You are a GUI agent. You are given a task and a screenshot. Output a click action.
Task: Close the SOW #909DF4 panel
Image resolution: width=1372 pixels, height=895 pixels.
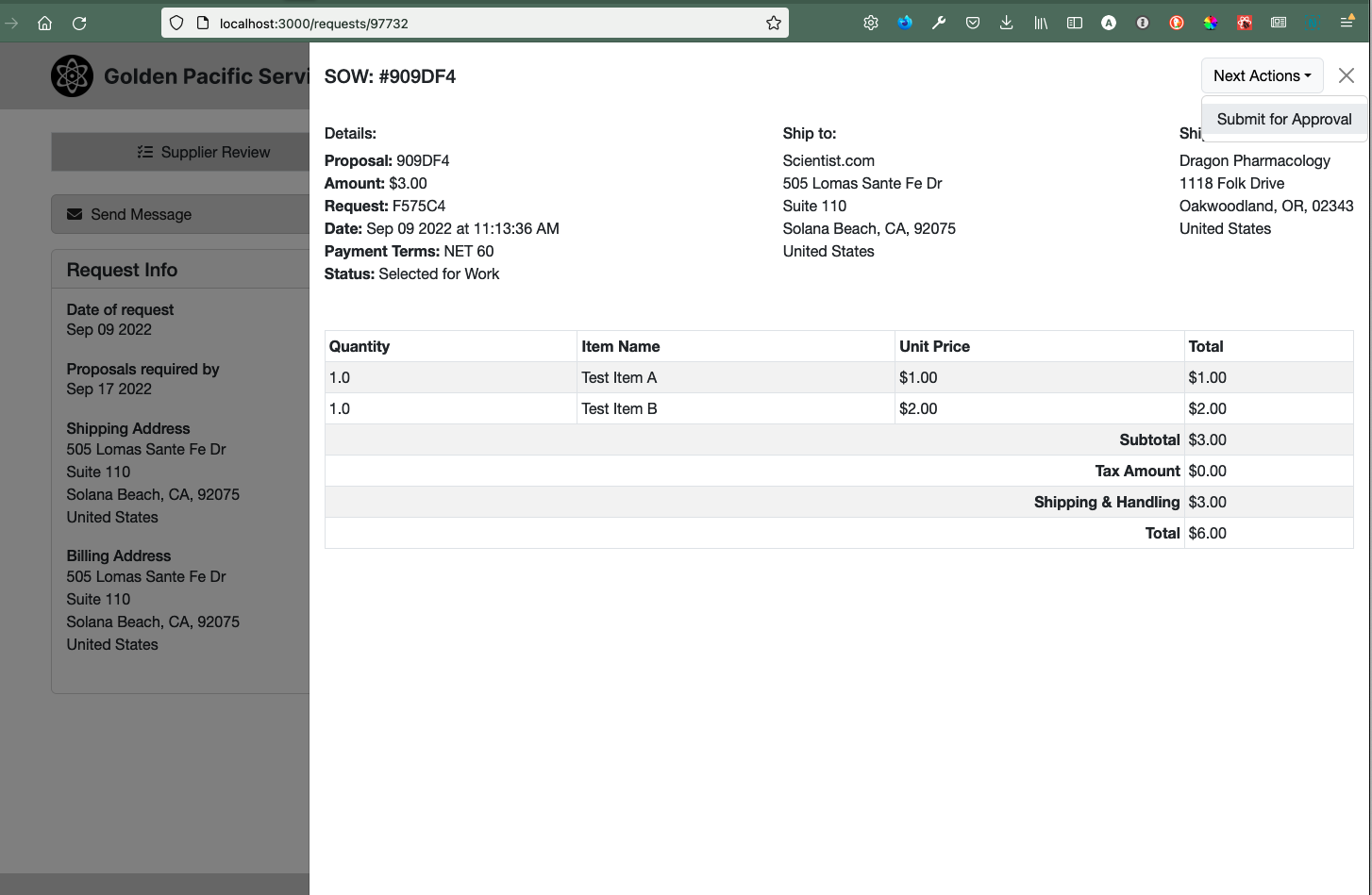(x=1347, y=75)
